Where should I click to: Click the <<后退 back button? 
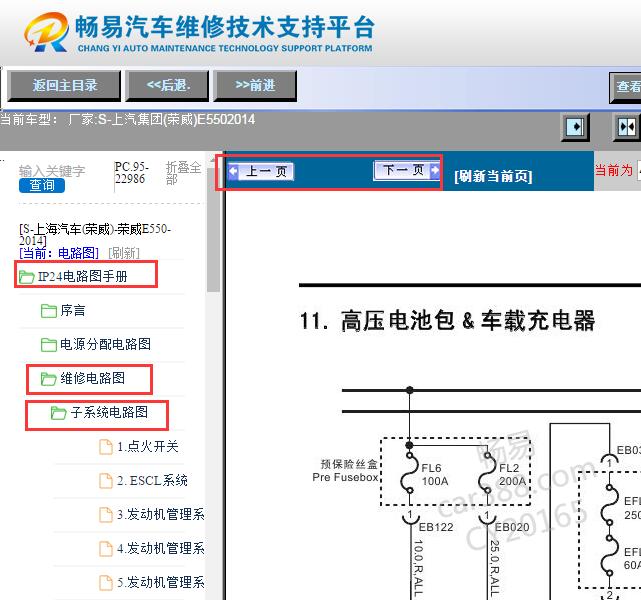pyautogui.click(x=168, y=85)
